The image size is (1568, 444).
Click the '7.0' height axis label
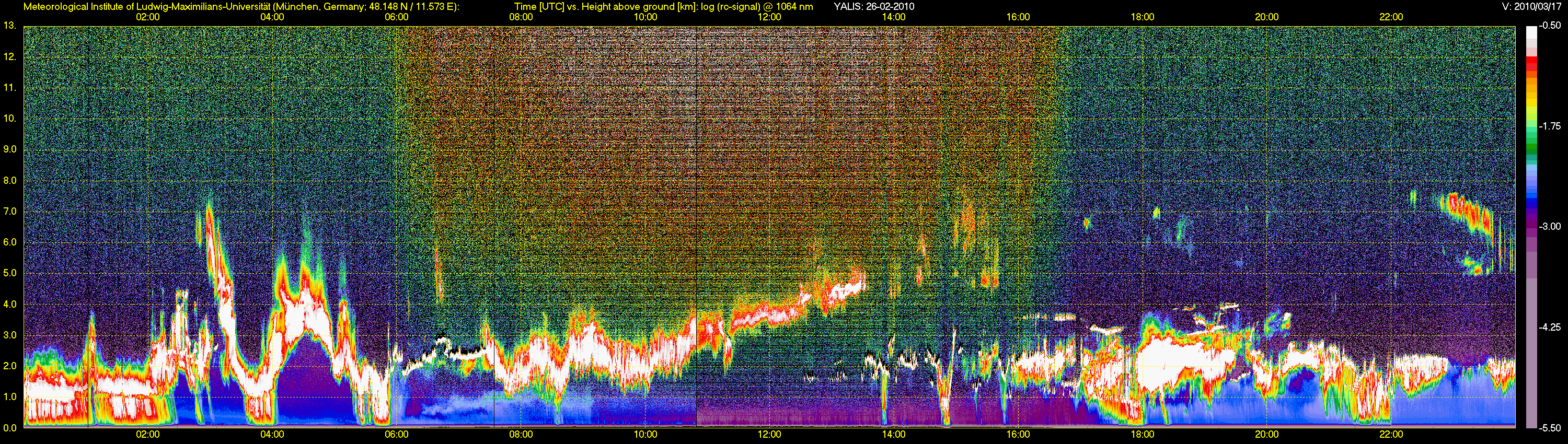(9, 211)
